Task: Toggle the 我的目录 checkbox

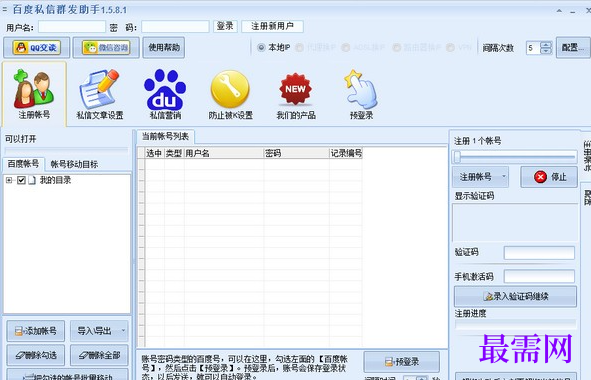Action: (21, 180)
